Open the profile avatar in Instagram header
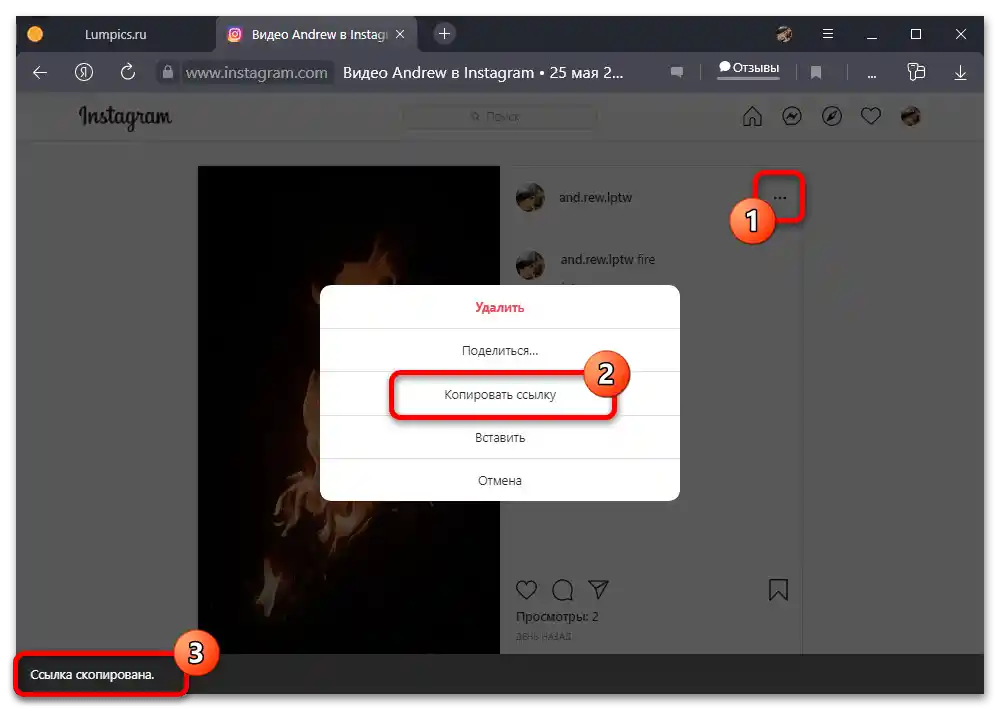 tap(910, 116)
